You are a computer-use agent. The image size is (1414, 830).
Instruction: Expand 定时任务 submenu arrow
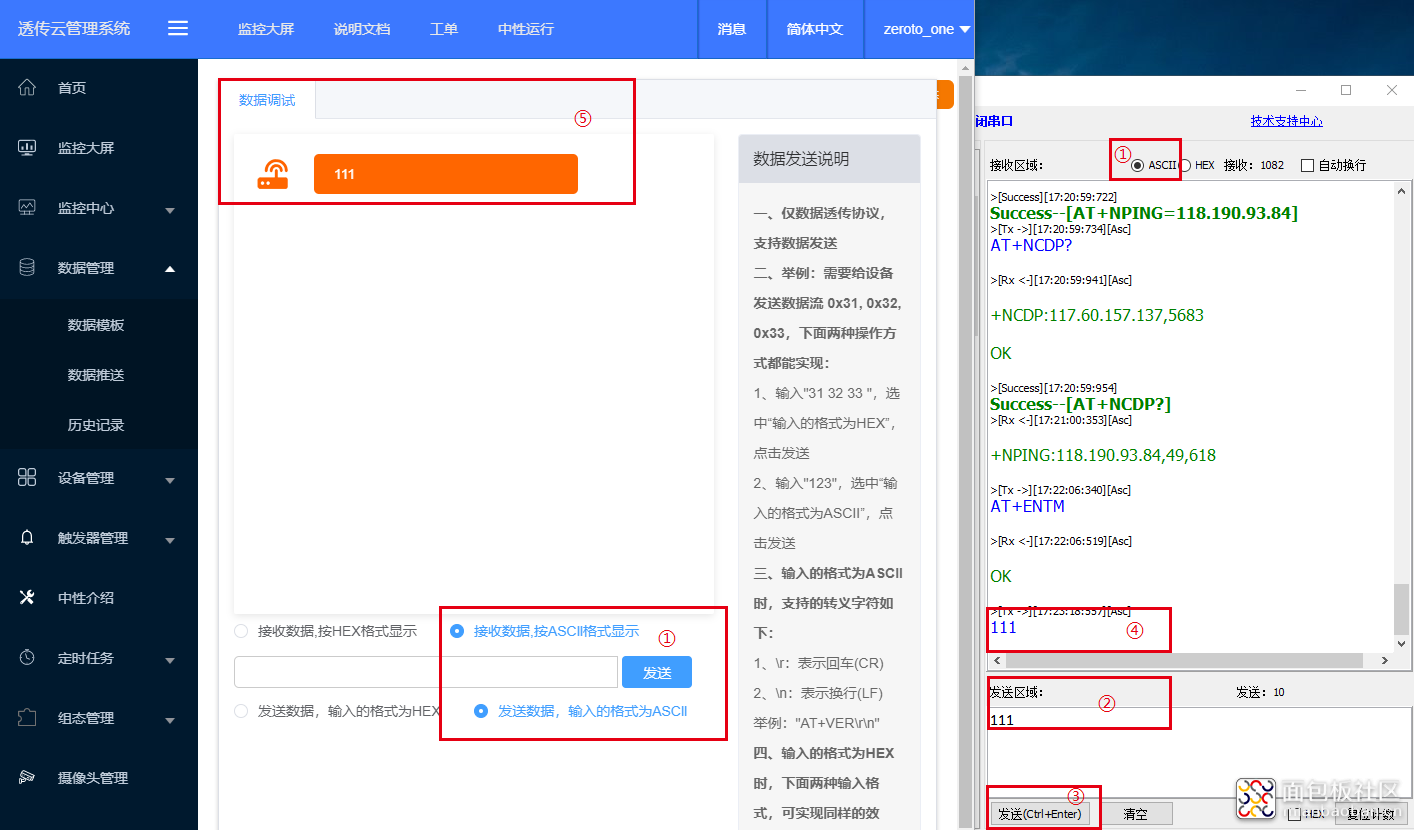(170, 661)
